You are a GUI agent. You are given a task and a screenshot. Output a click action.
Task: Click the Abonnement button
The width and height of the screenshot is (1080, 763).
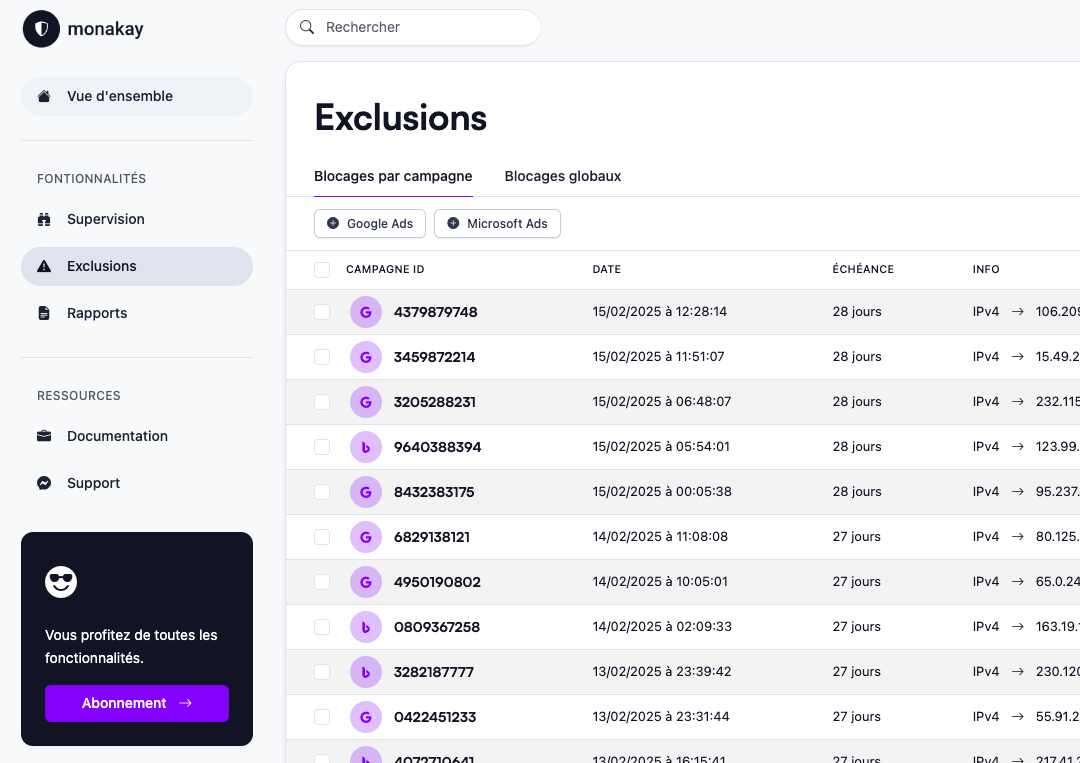pyautogui.click(x=137, y=703)
